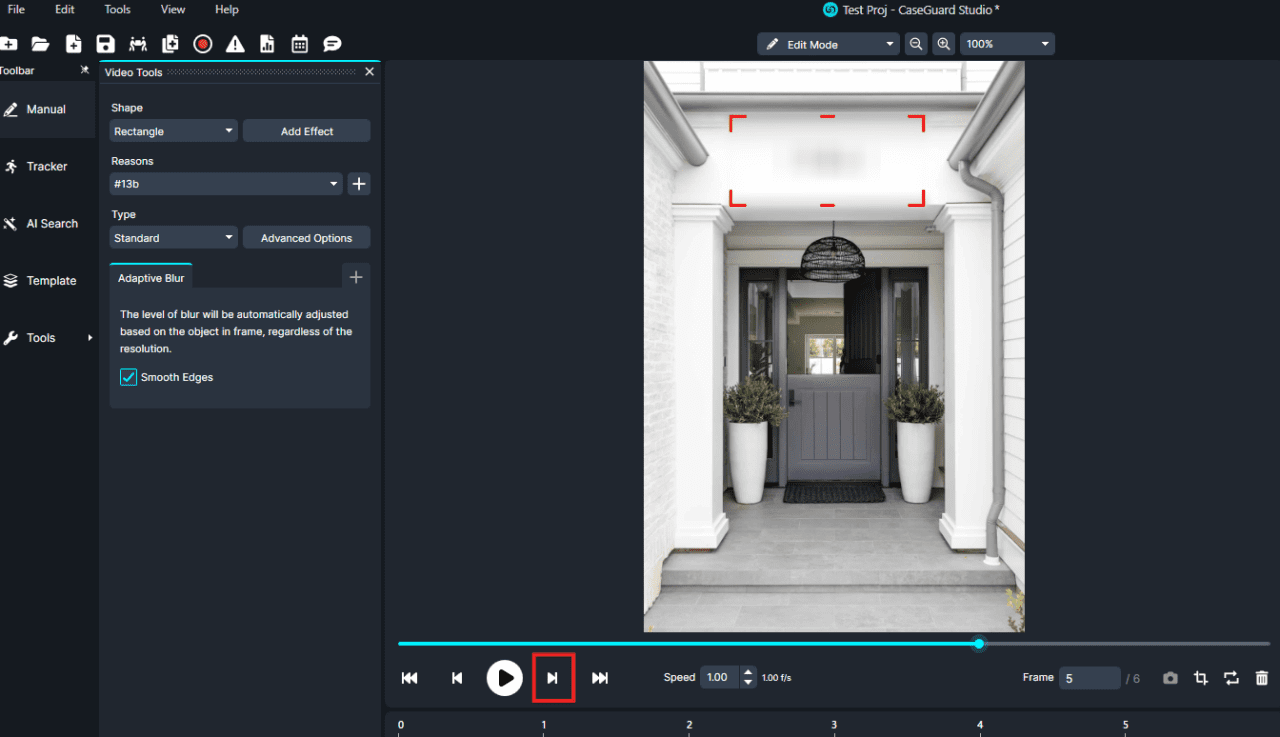Switch to the Tracker tab in sidebar
The image size is (1280, 737).
47,167
